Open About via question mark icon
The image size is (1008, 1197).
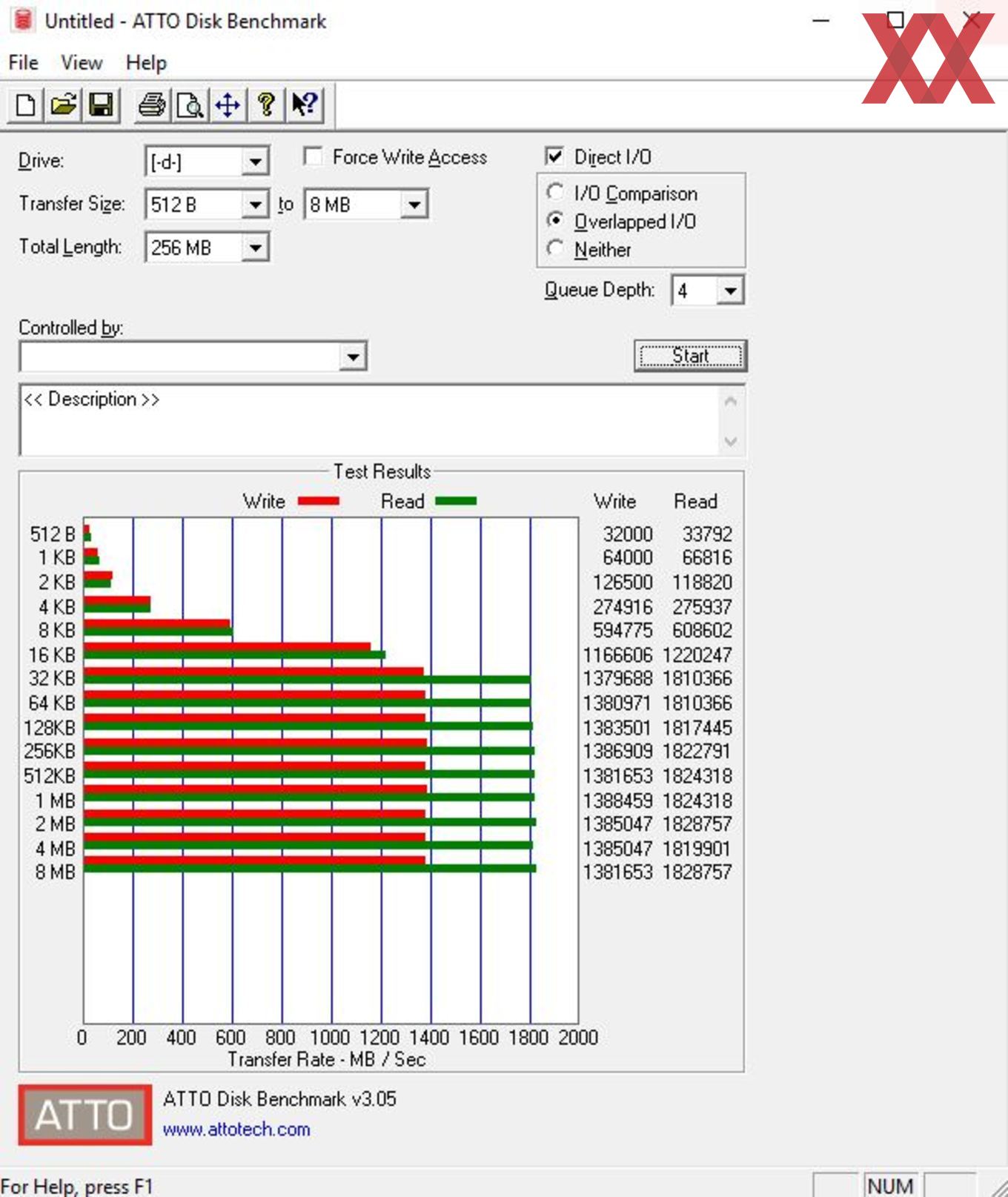coord(266,105)
